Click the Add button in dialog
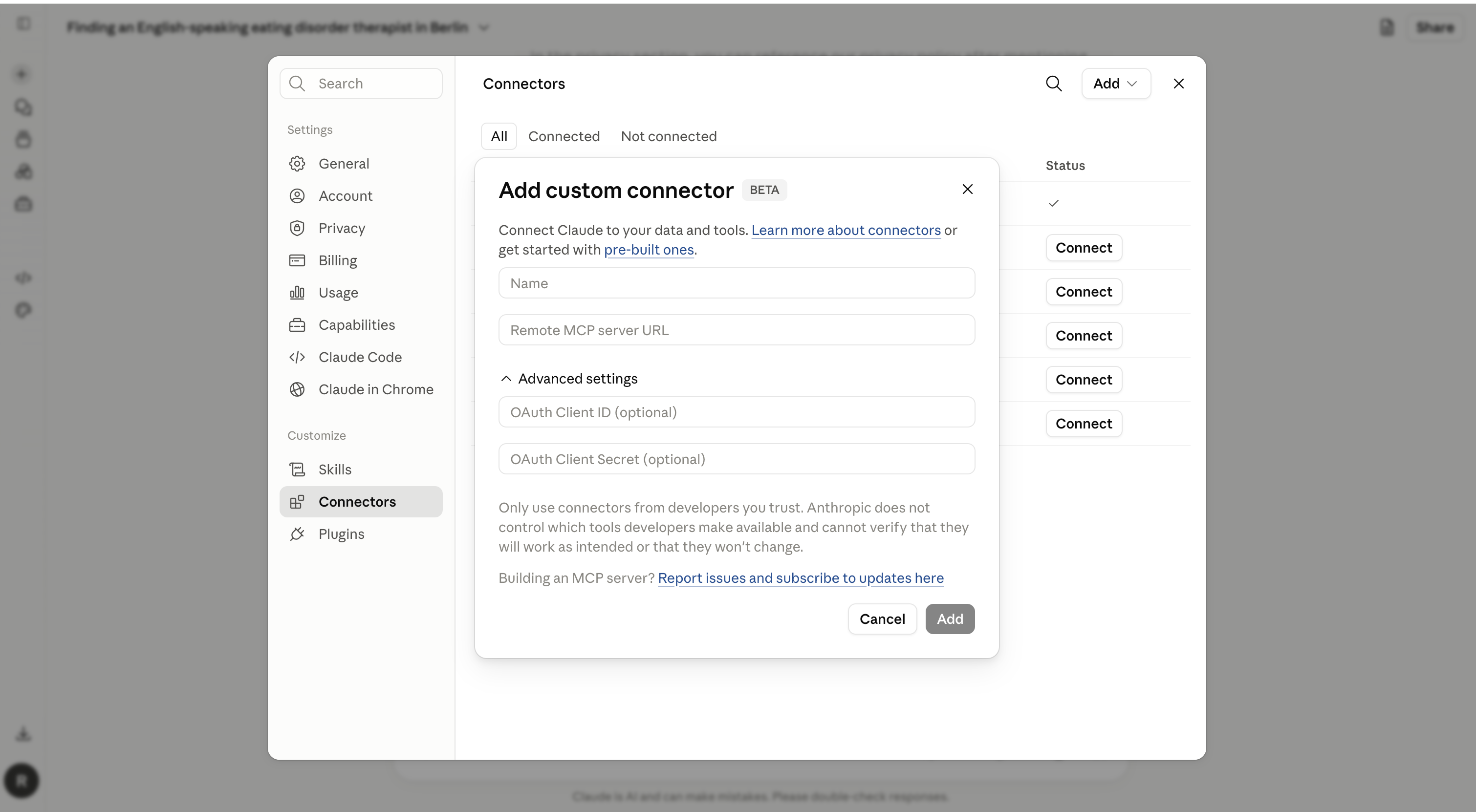The image size is (1476, 812). point(950,619)
